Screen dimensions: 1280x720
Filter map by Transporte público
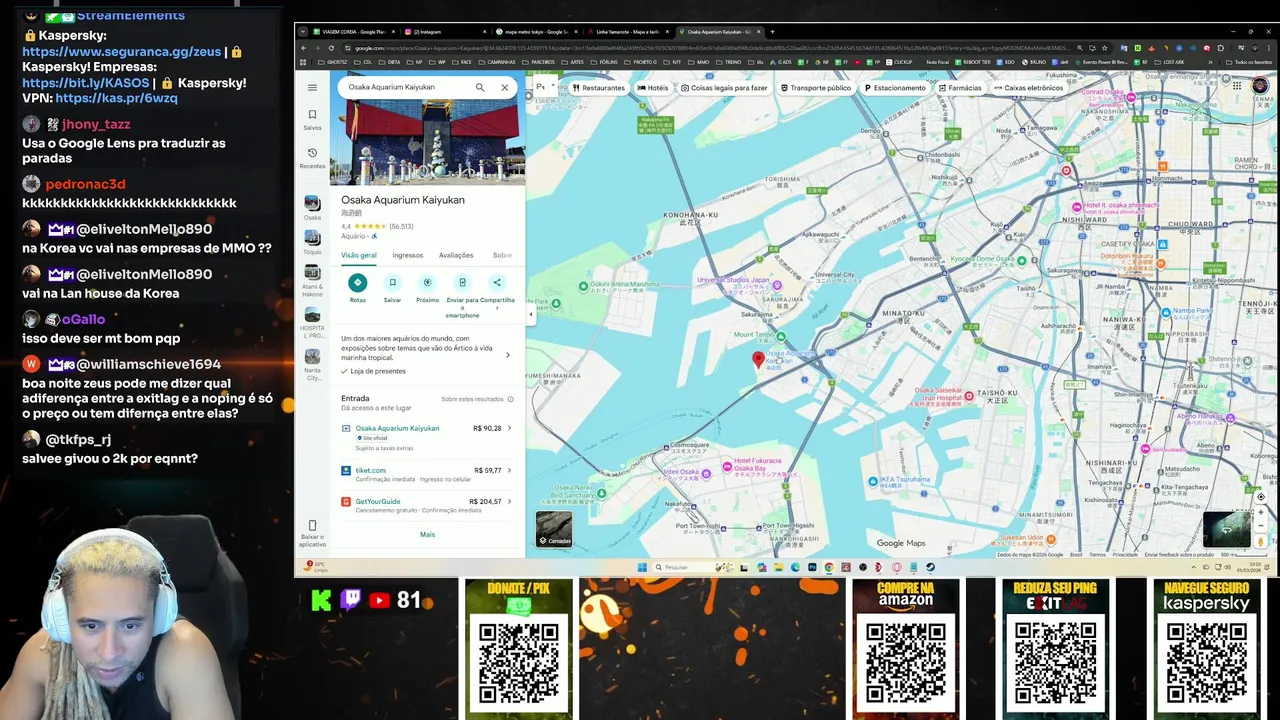815,88
